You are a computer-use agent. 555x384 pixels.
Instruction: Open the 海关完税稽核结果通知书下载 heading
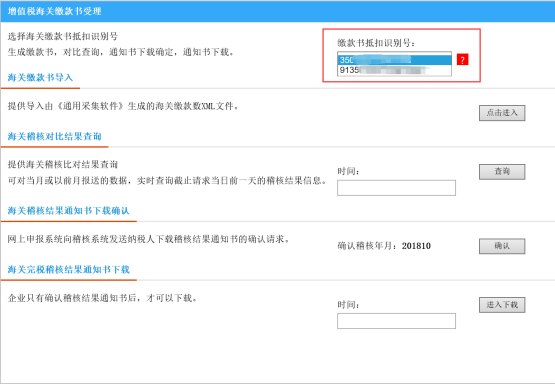(69, 269)
